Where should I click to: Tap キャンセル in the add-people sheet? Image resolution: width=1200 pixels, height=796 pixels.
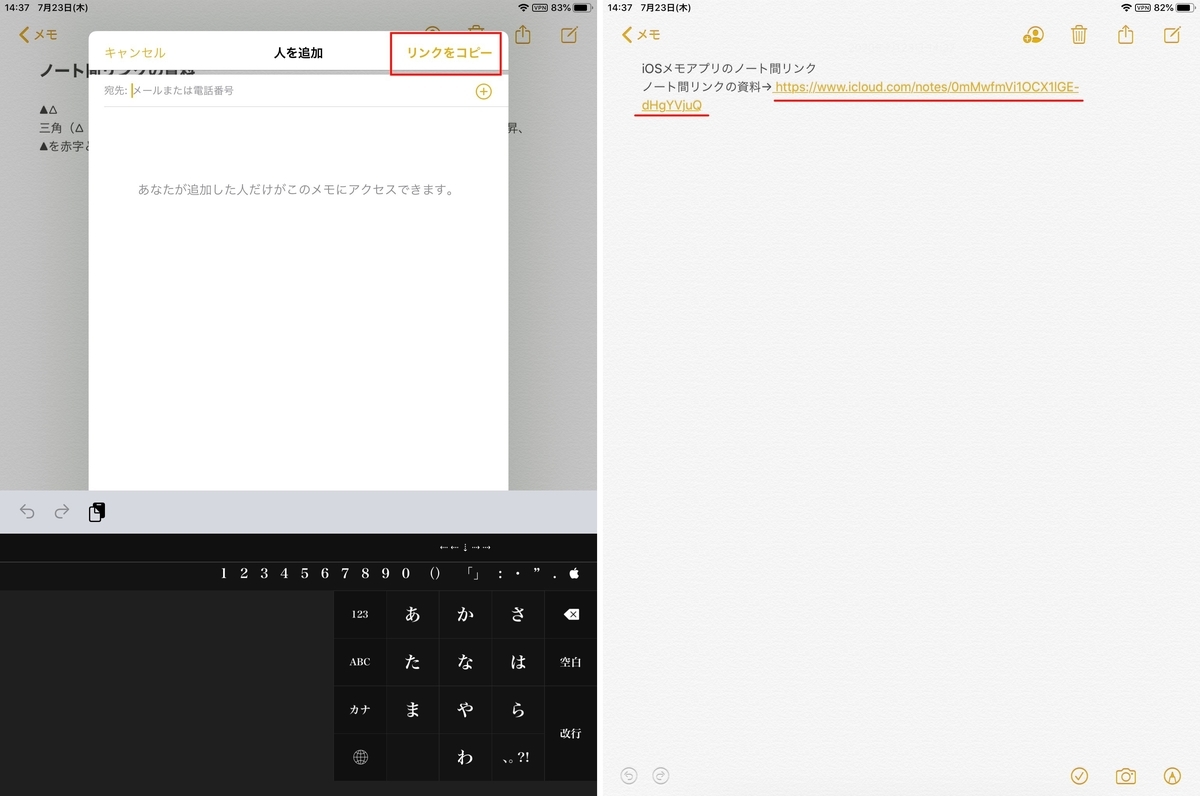click(x=135, y=53)
